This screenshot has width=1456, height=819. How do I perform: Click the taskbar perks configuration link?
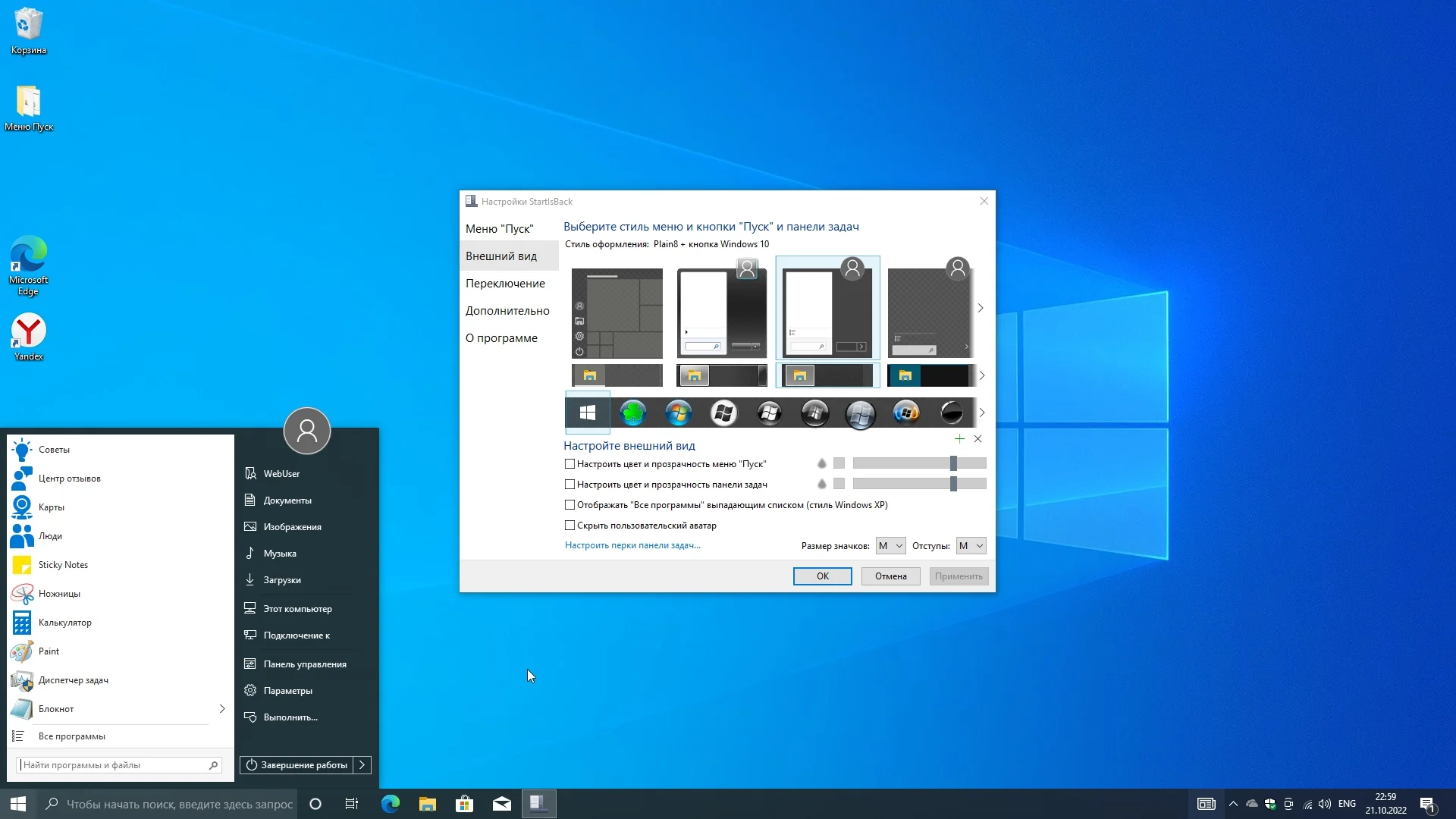pos(632,545)
